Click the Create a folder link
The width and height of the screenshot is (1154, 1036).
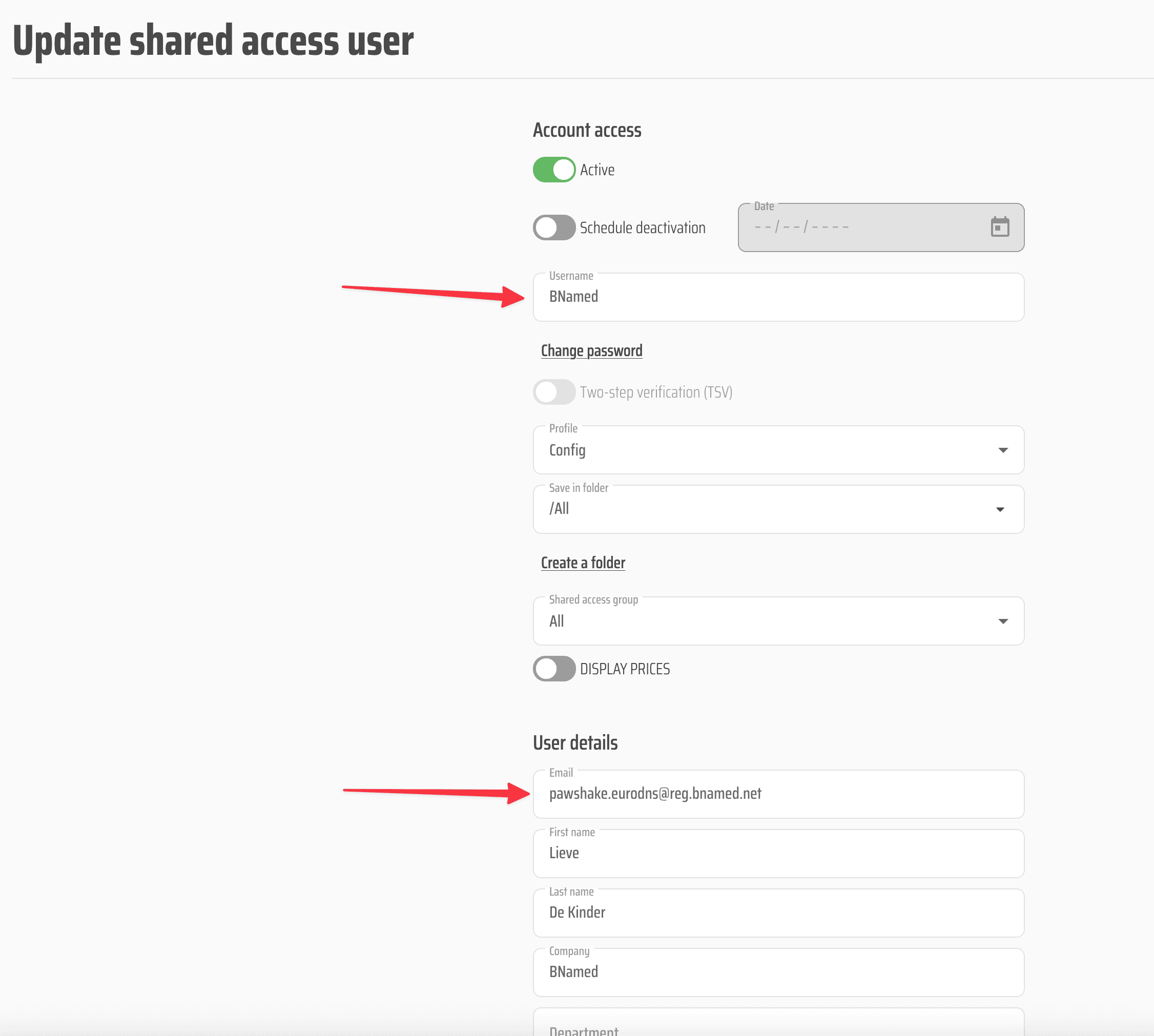[583, 563]
